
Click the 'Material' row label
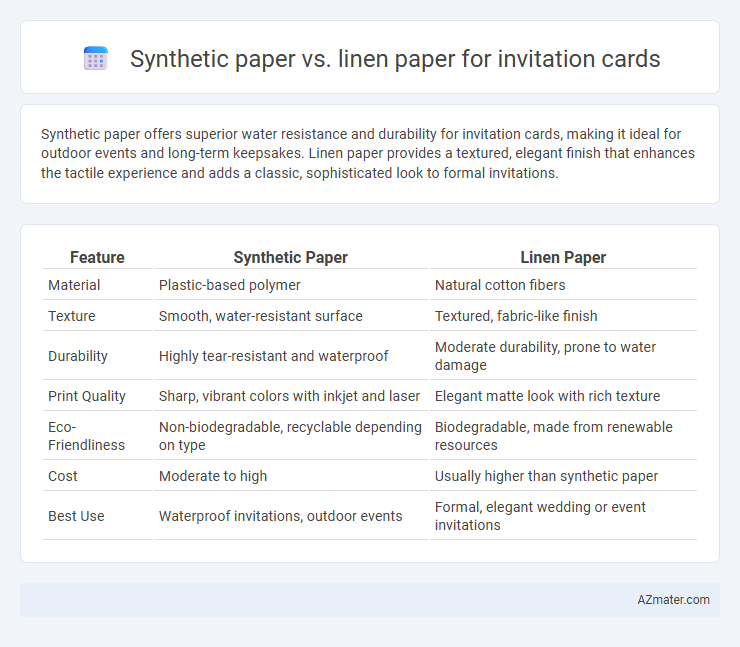(x=74, y=285)
